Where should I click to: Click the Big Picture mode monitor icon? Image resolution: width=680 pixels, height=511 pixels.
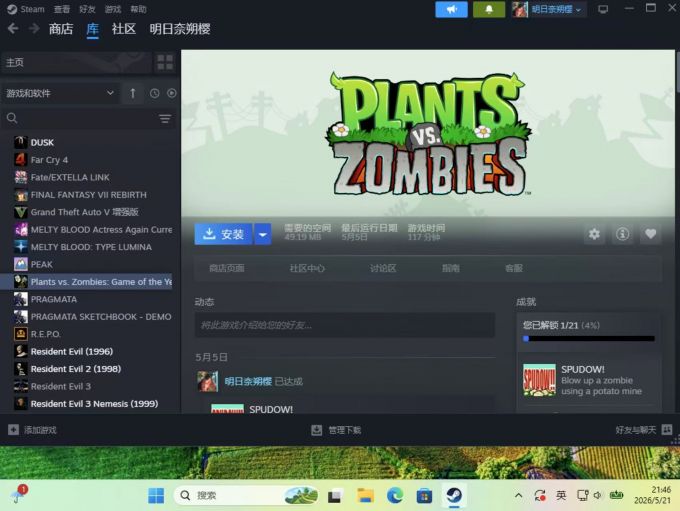[x=603, y=9]
